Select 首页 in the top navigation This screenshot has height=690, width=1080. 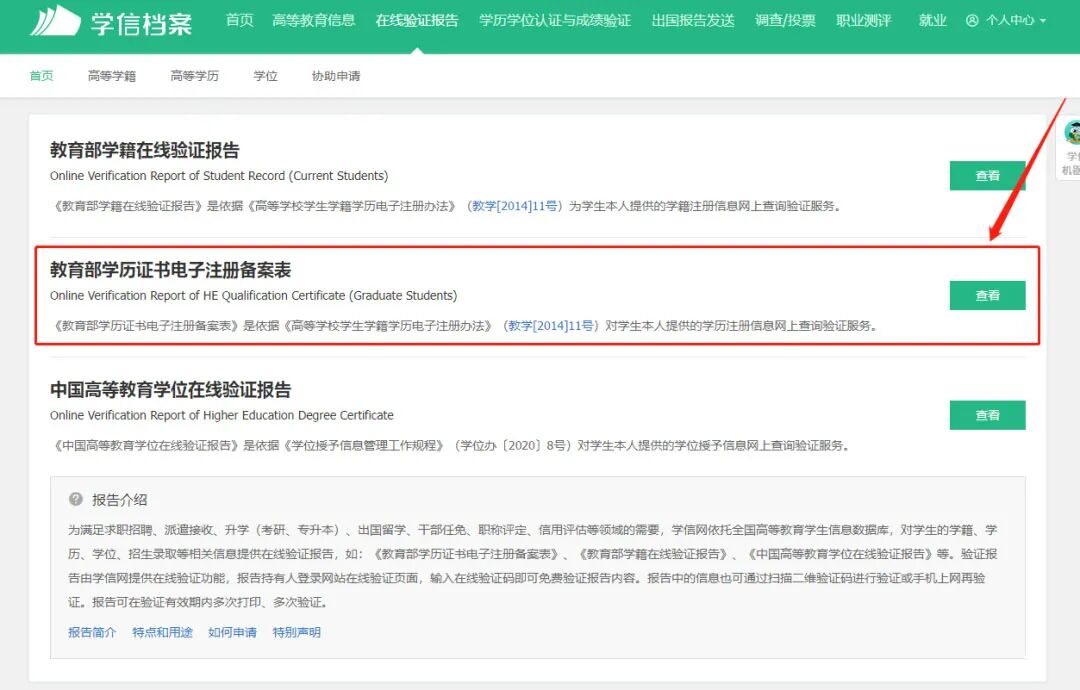pos(239,19)
